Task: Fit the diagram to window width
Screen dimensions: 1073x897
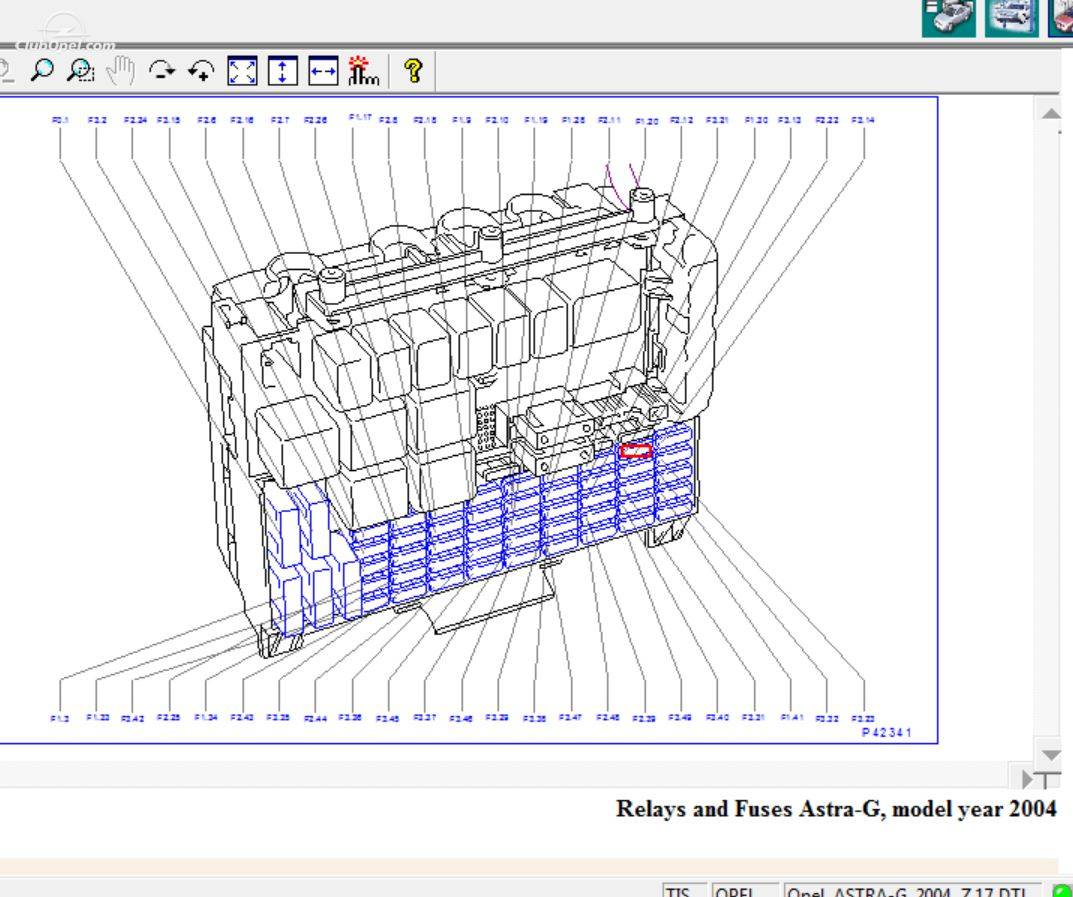Action: [x=323, y=70]
